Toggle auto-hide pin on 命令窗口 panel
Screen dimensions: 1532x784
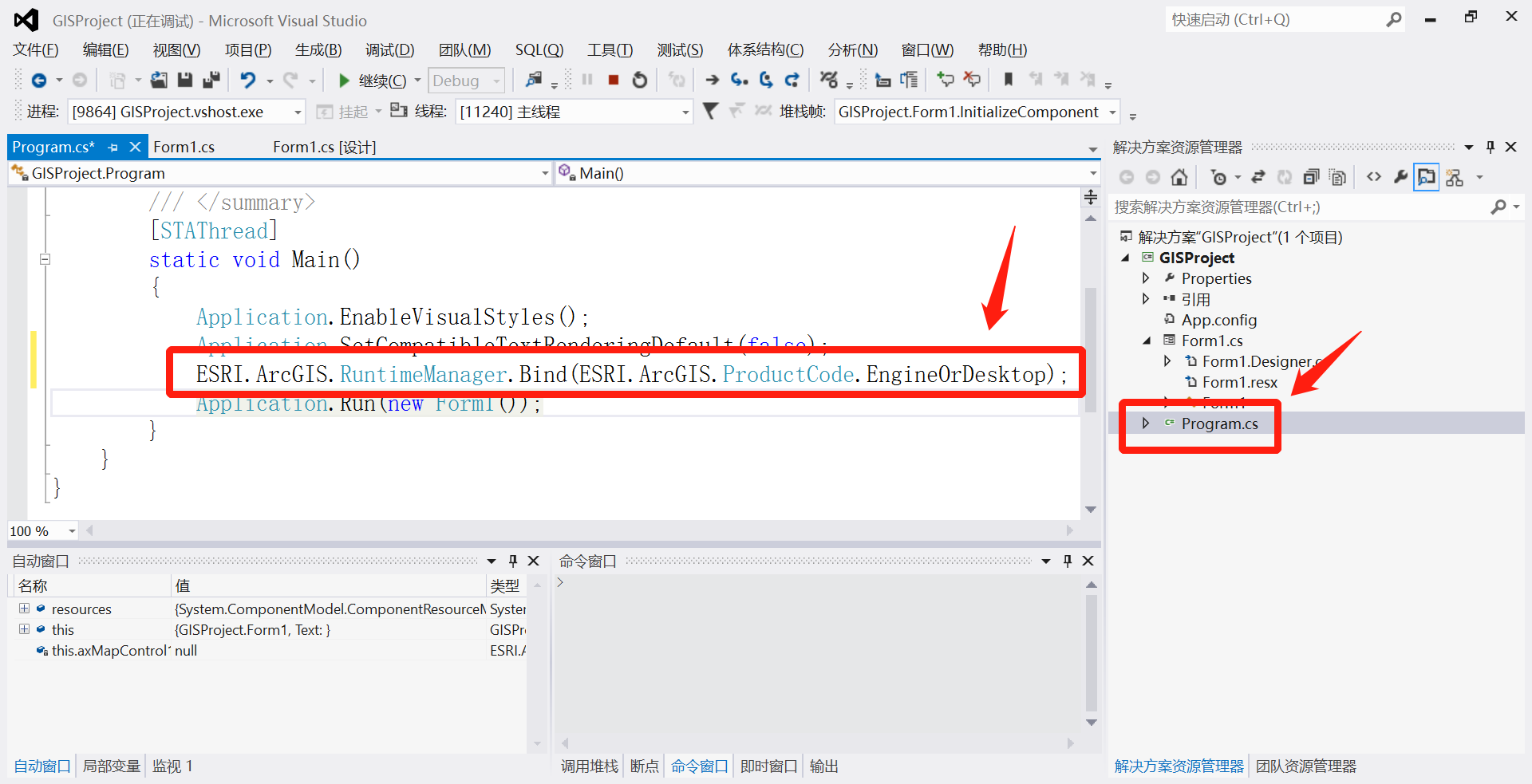tap(1067, 561)
